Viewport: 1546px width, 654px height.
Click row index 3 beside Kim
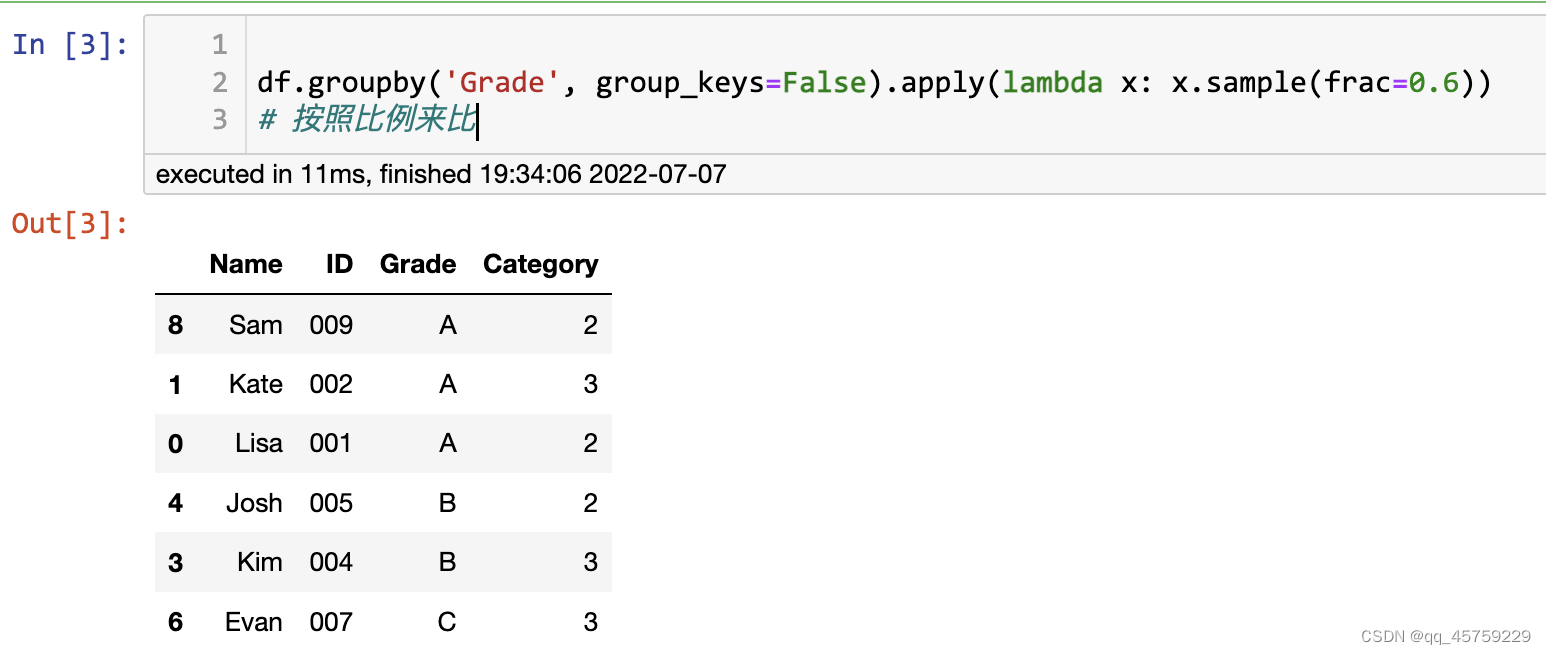[176, 562]
